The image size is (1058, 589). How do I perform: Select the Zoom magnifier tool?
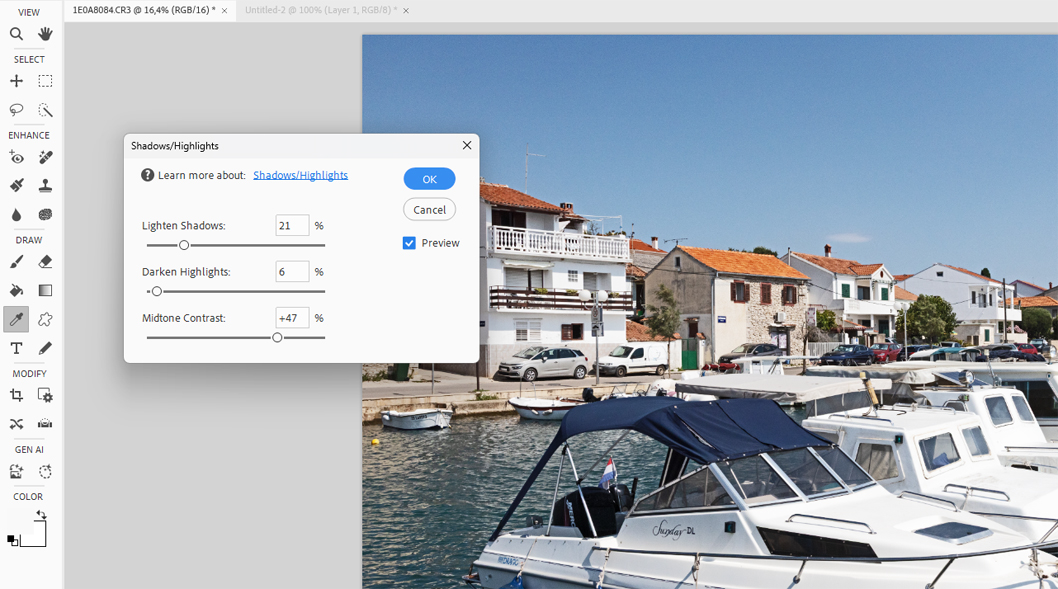16,34
